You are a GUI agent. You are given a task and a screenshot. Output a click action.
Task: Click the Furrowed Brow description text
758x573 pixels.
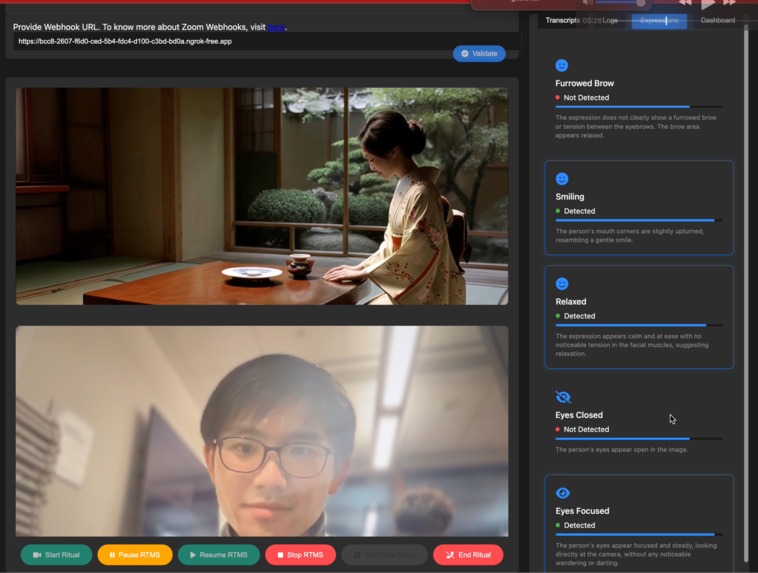(x=636, y=127)
